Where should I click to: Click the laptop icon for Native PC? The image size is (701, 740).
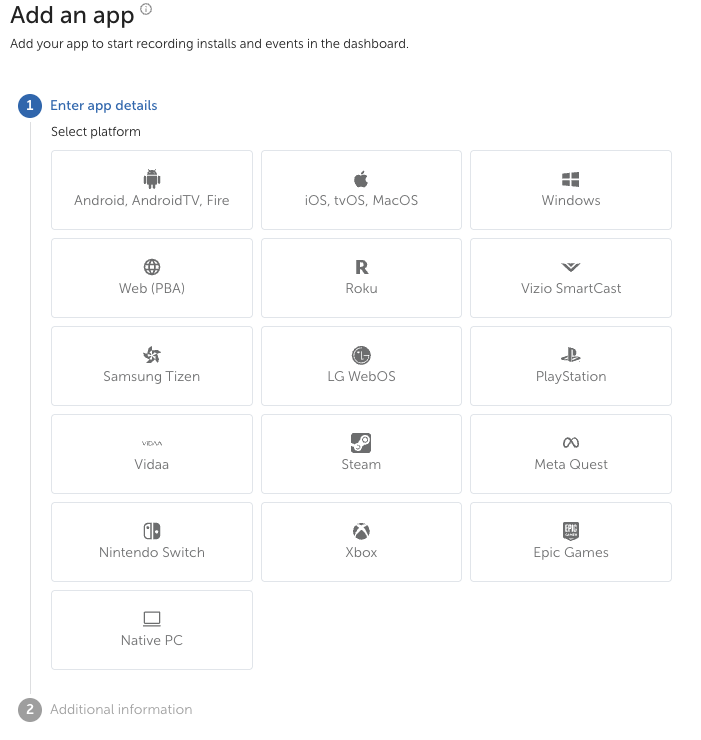[152, 619]
